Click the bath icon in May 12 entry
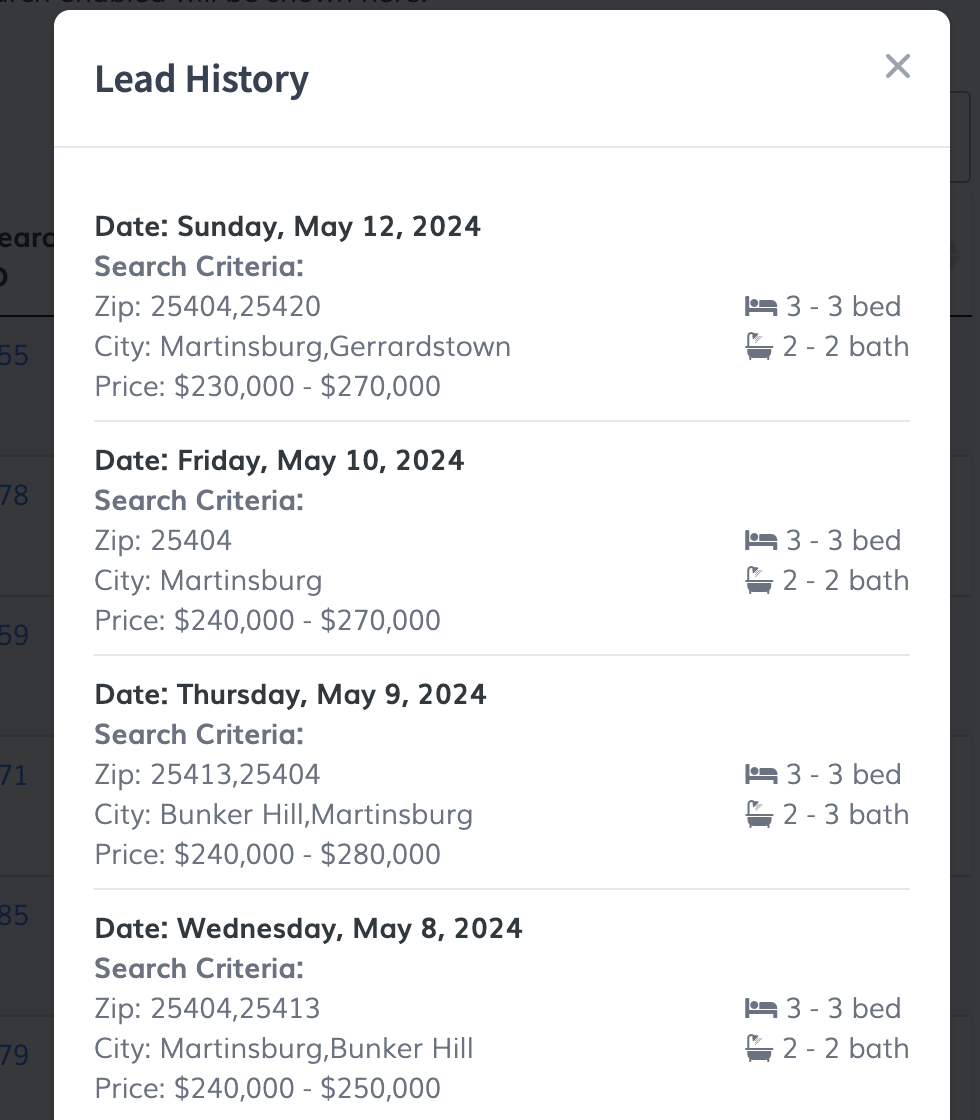This screenshot has height=1120, width=980. point(760,347)
